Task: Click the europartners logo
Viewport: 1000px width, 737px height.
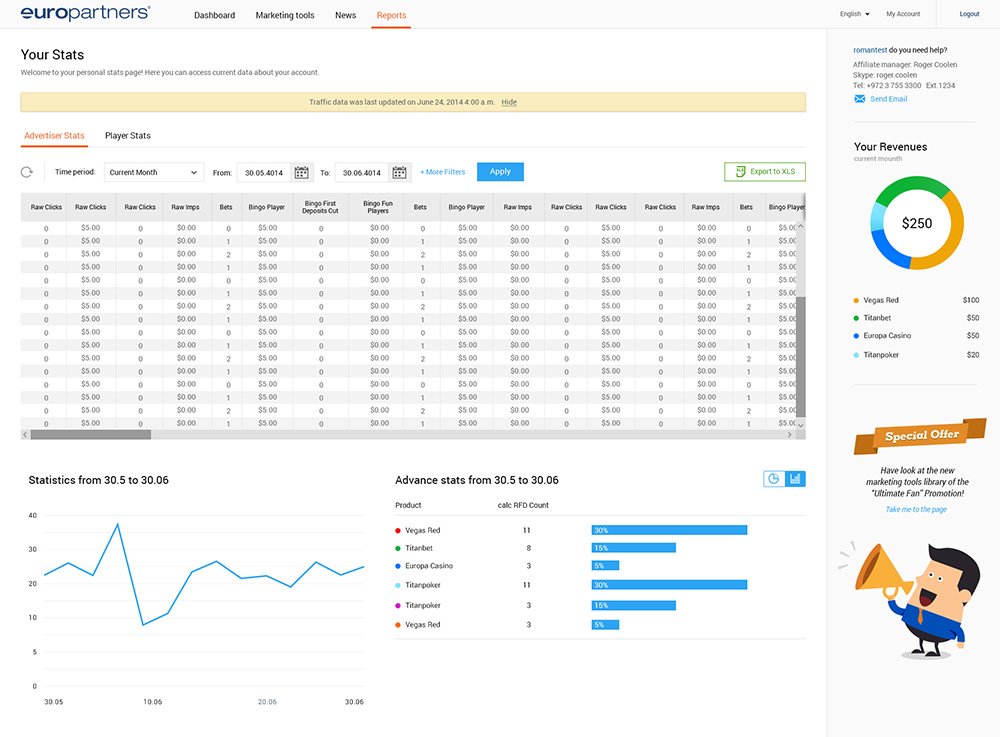Action: click(86, 13)
